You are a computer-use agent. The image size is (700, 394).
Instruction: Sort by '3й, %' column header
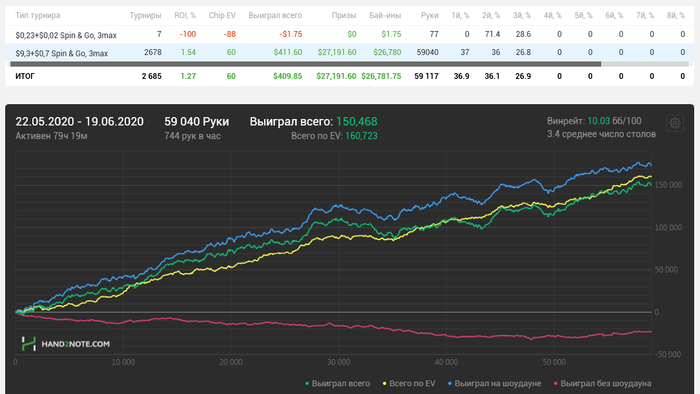point(522,15)
